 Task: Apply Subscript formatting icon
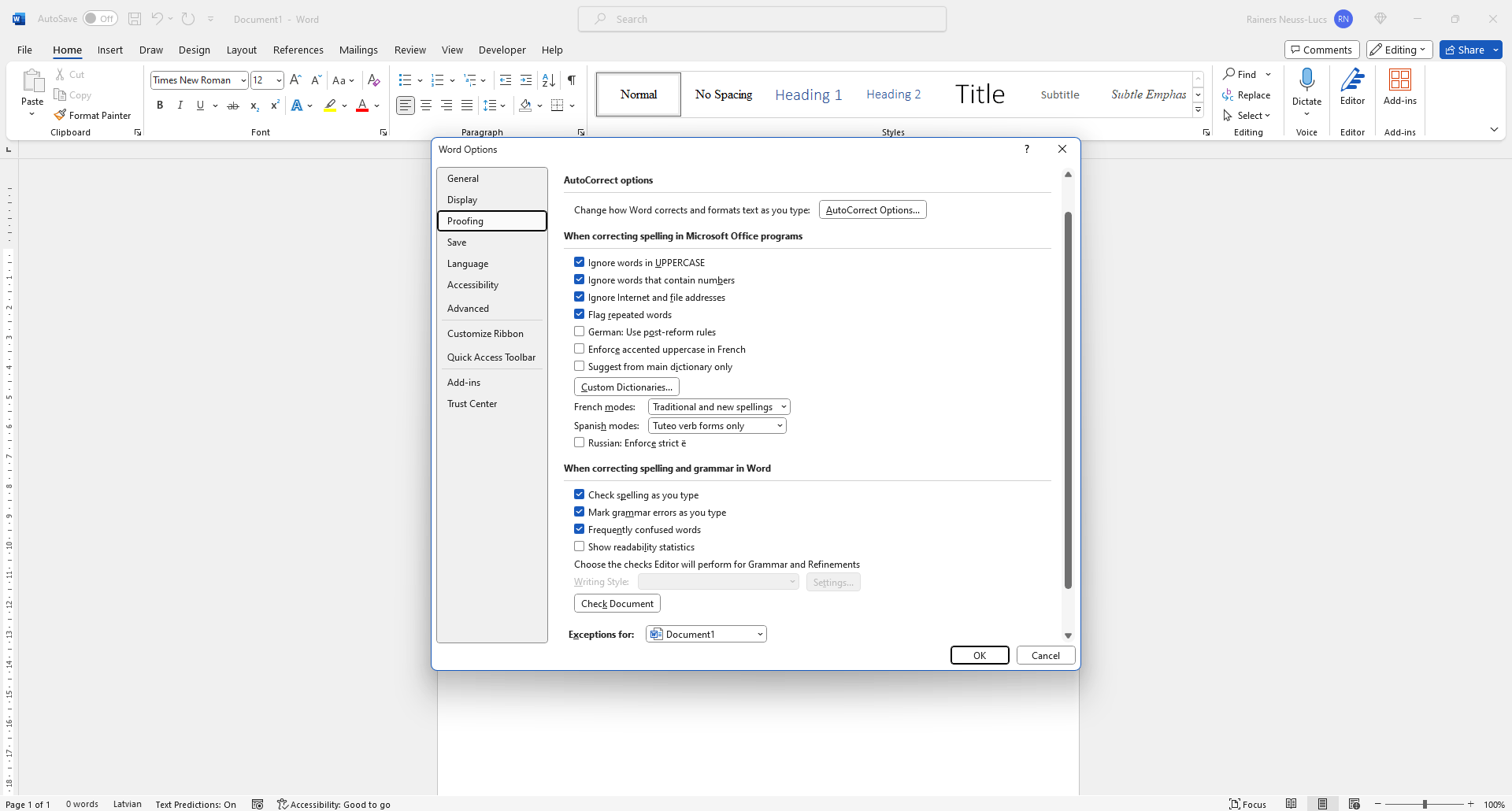254,106
